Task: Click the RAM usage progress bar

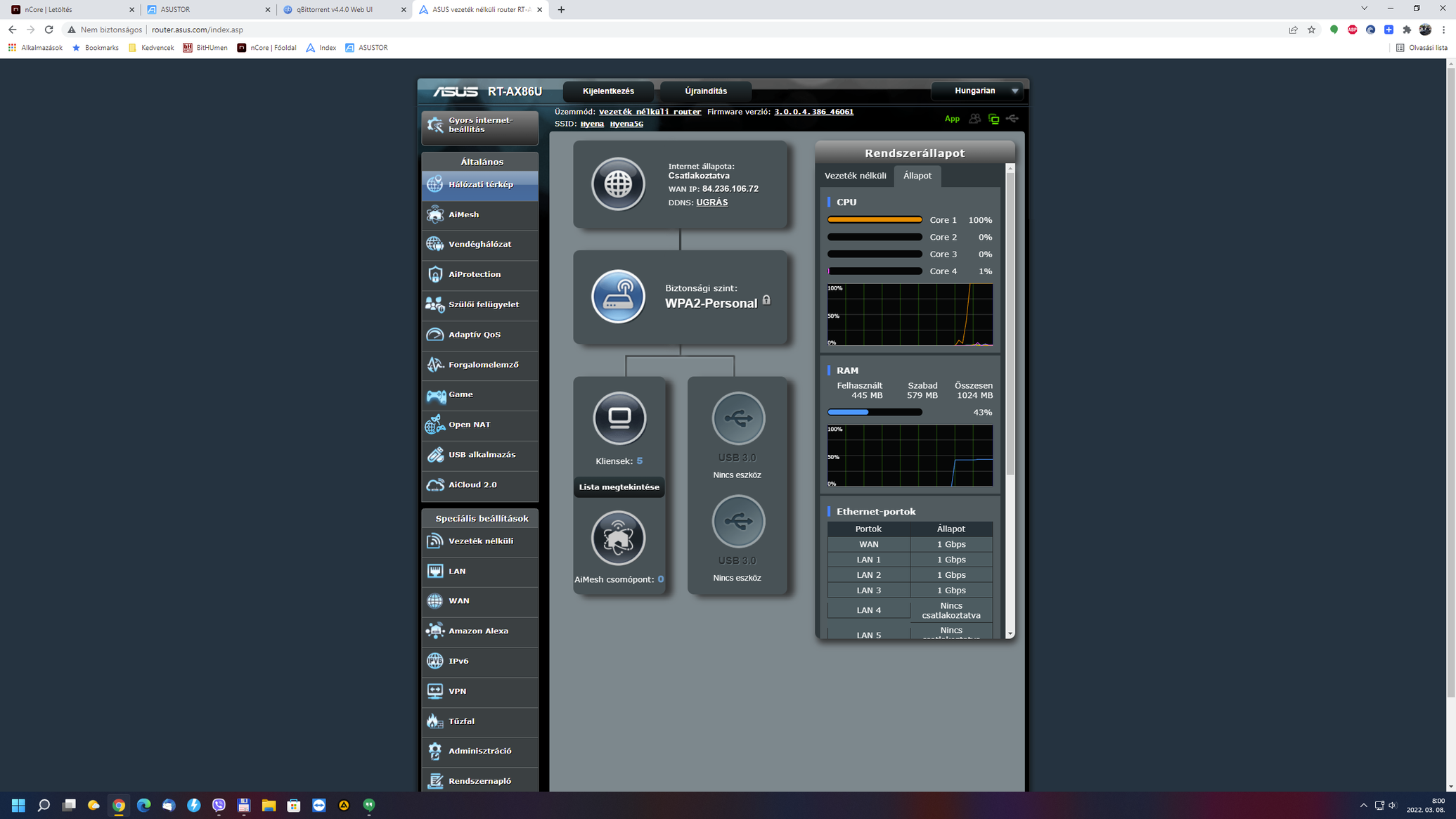Action: pyautogui.click(x=875, y=413)
